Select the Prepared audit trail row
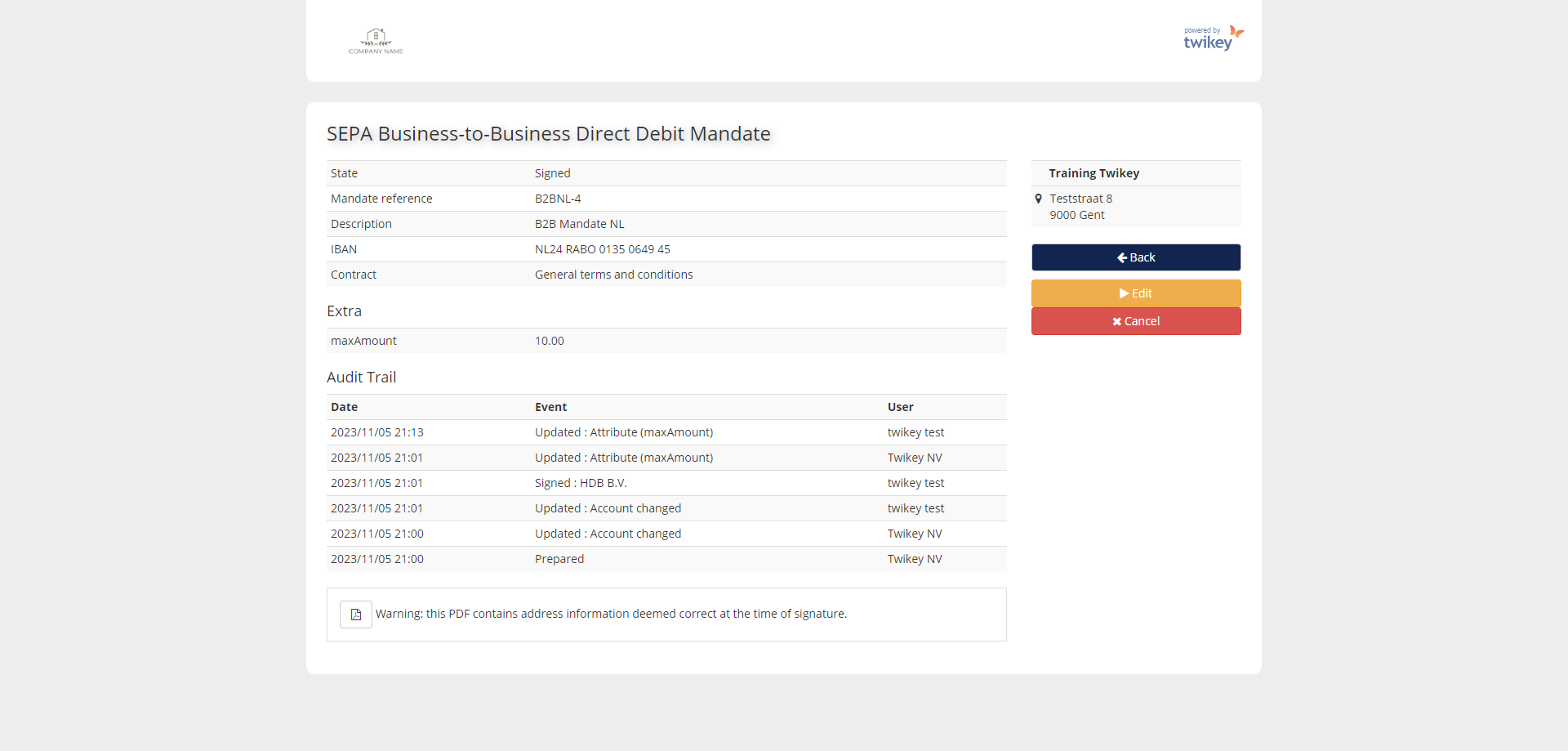This screenshot has height=751, width=1568. point(559,559)
